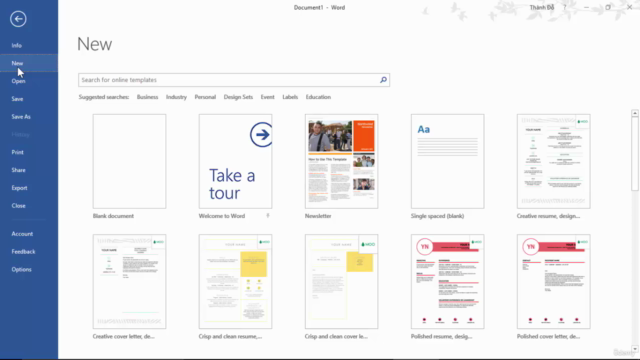This screenshot has width=640, height=360.
Task: Click the Newsletter caption text
Action: tap(318, 216)
